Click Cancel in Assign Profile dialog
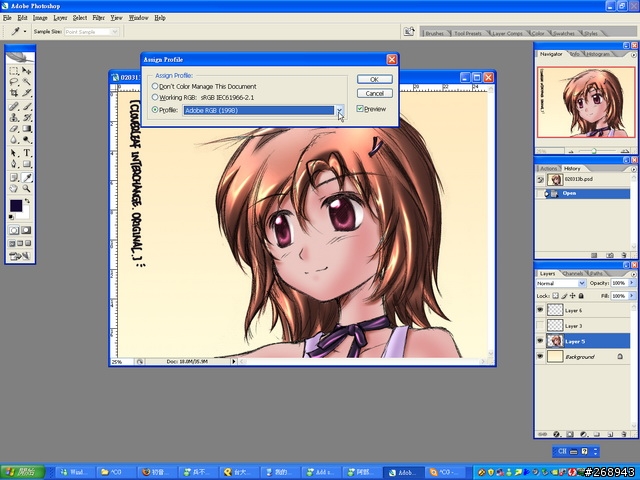Viewport: 640px width, 480px height. coord(374,93)
